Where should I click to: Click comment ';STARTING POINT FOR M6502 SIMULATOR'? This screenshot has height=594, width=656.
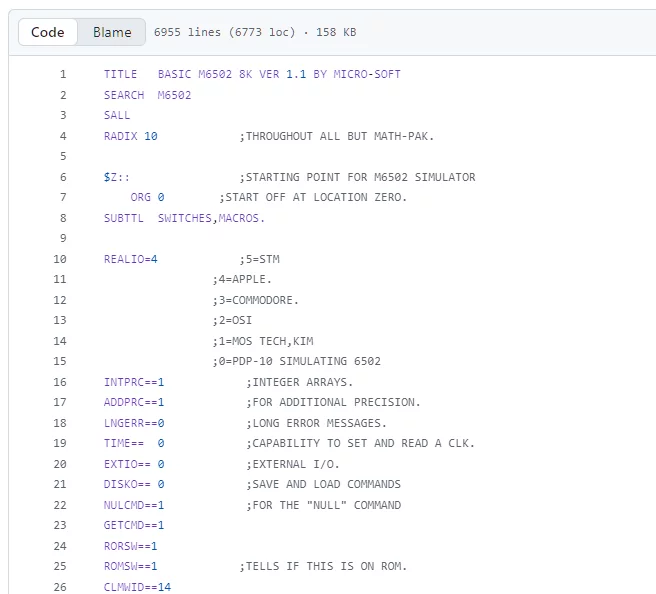[x=357, y=177]
